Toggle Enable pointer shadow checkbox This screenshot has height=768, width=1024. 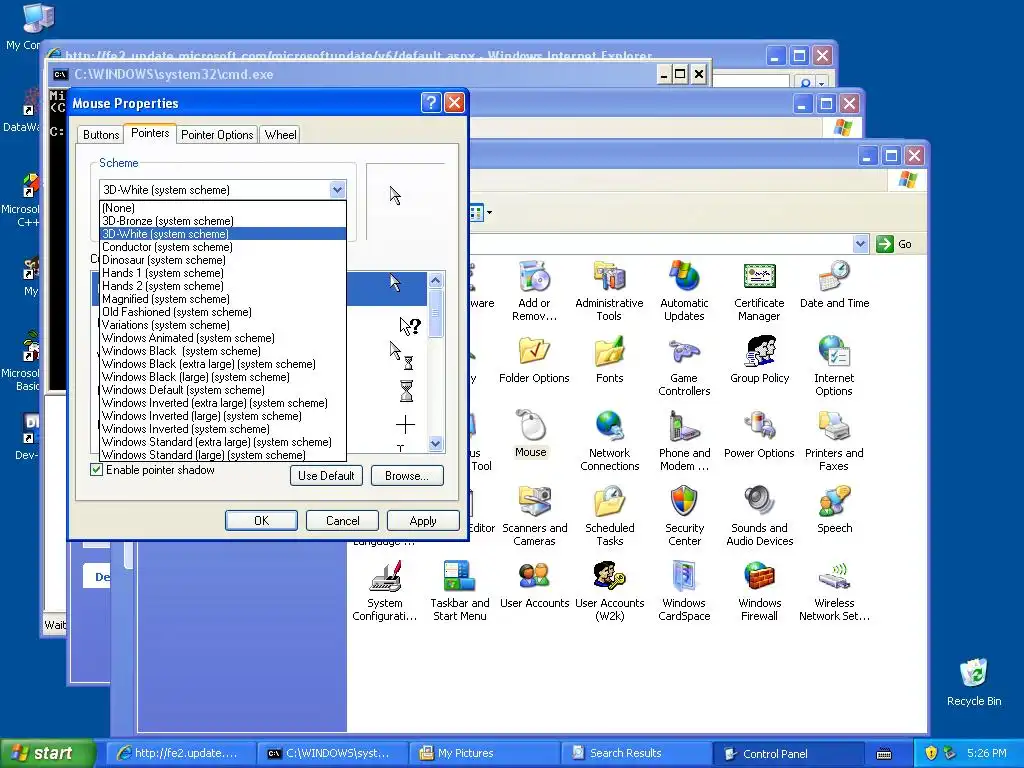[97, 470]
